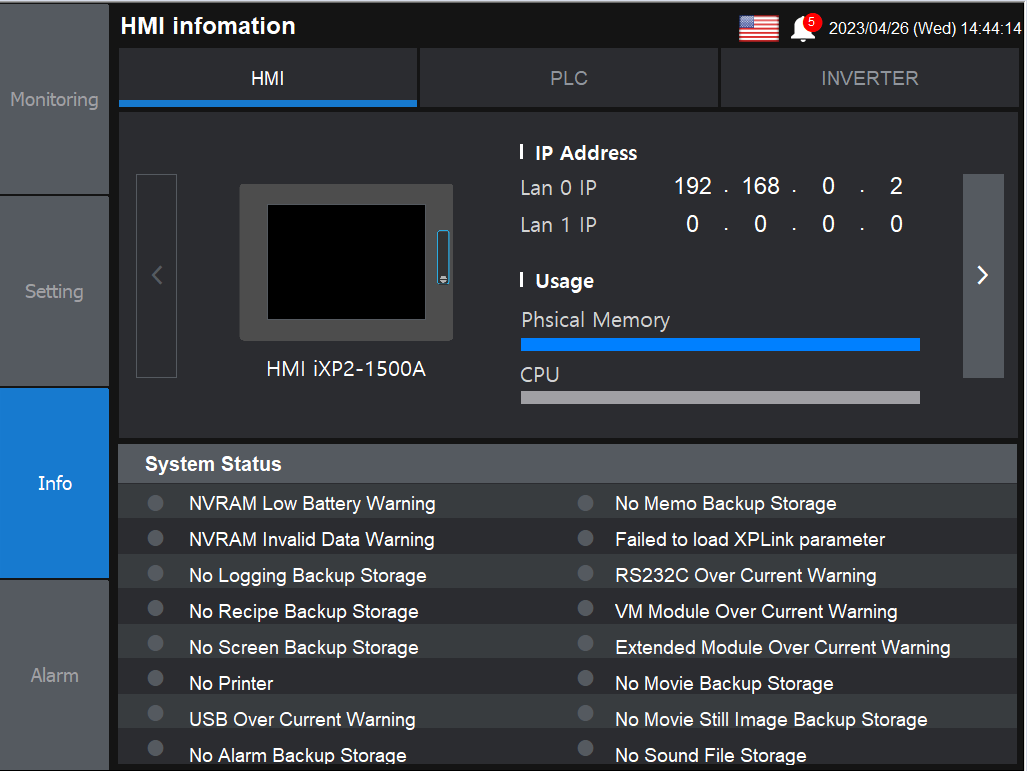Switch to the HMI tab
This screenshot has height=771, width=1027.
(x=268, y=78)
